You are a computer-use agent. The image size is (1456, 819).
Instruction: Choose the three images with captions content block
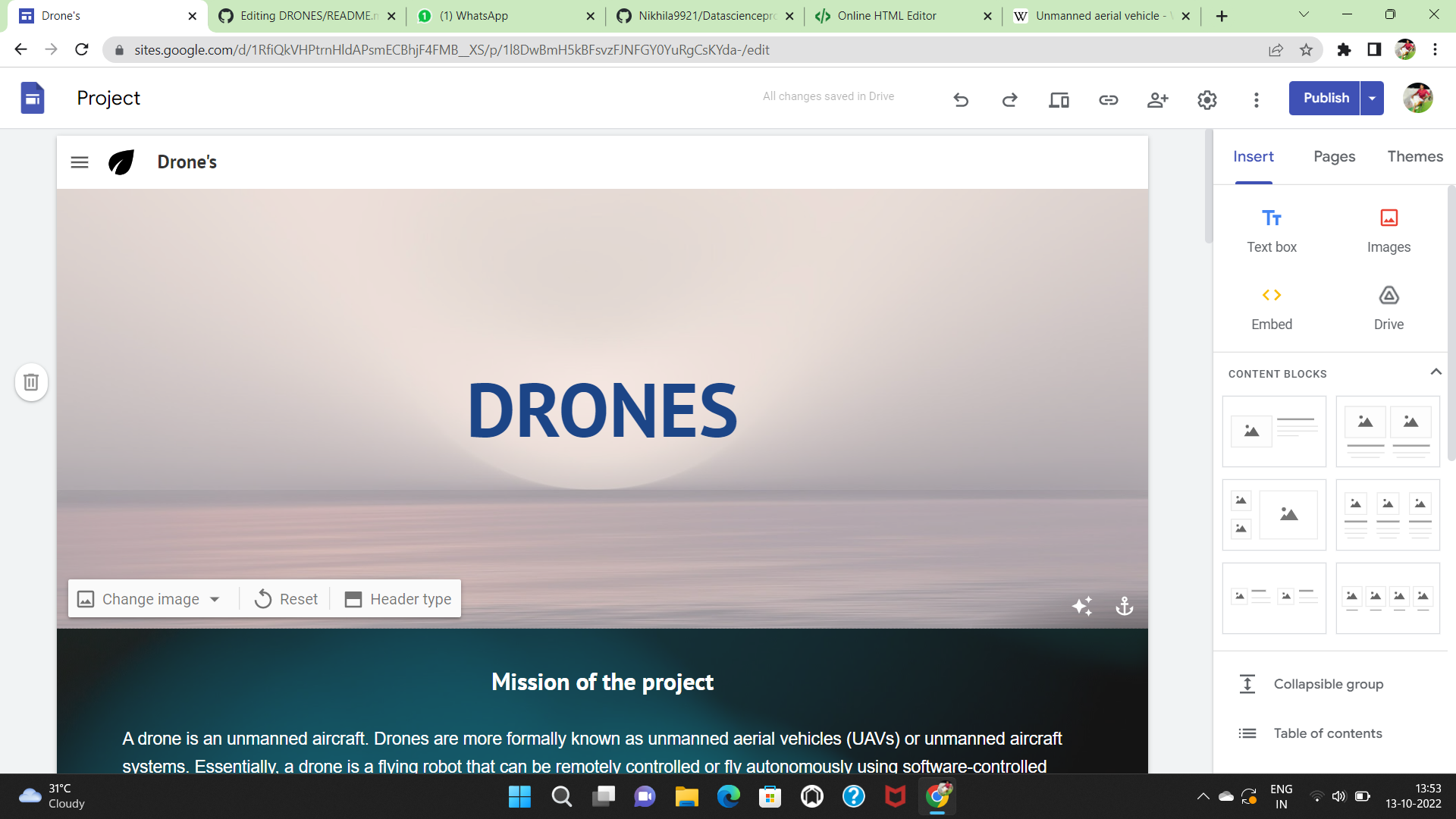coord(1387,514)
